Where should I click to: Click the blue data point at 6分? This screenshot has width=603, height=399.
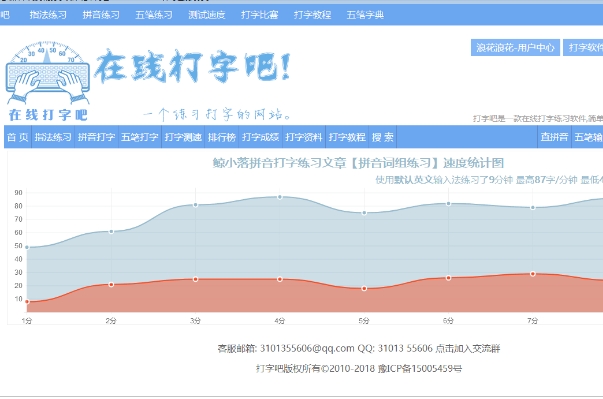pos(448,203)
